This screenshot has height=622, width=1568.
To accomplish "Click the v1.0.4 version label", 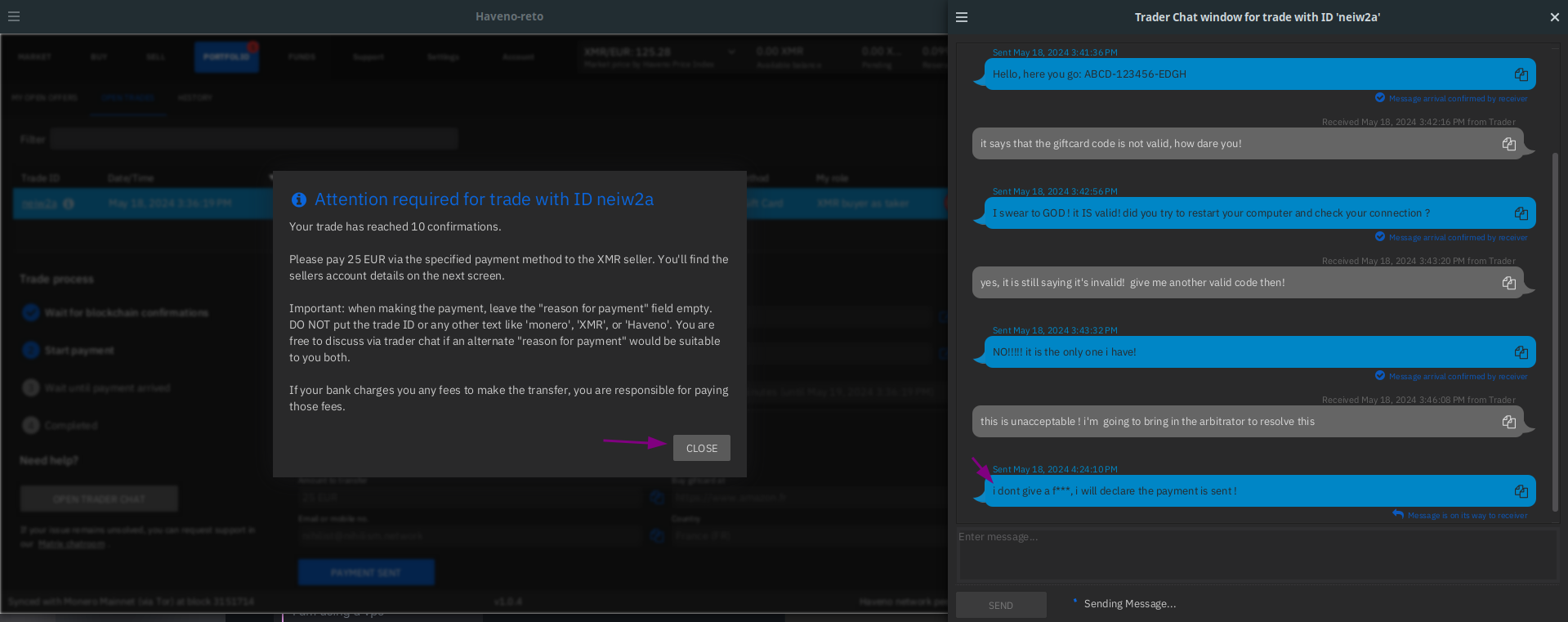I will pyautogui.click(x=508, y=602).
